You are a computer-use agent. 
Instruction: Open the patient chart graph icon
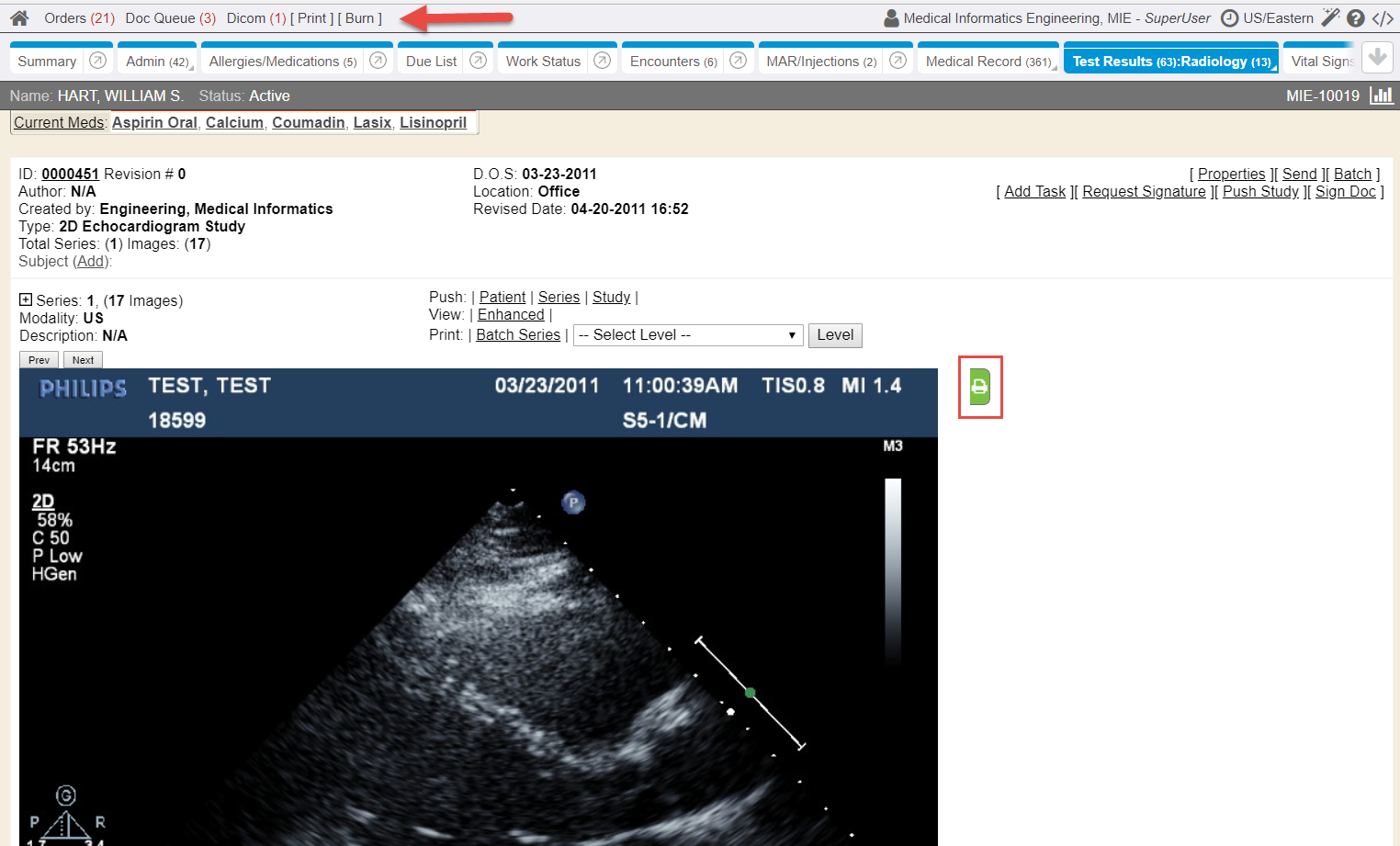1381,96
